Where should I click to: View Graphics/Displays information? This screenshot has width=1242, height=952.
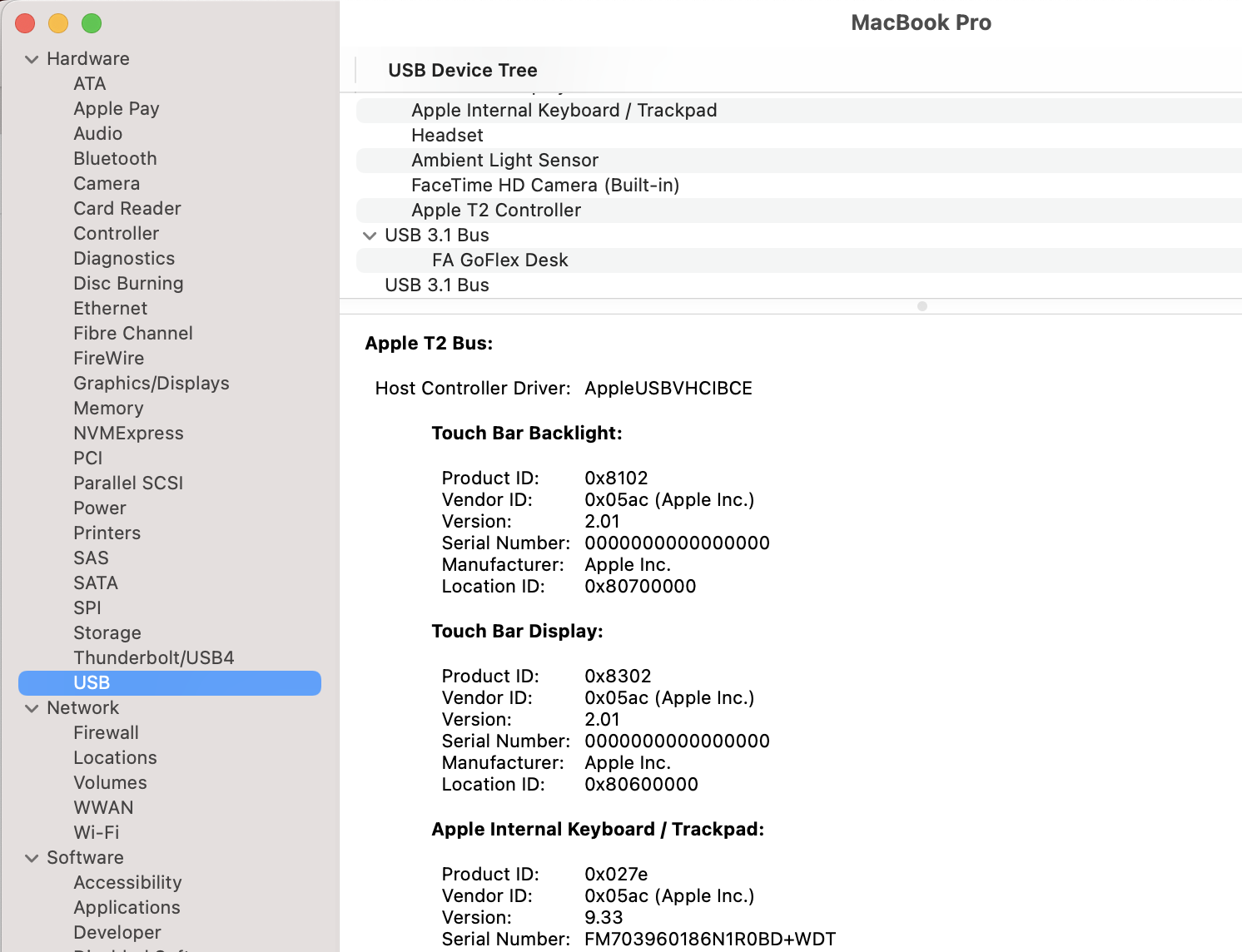(x=152, y=383)
